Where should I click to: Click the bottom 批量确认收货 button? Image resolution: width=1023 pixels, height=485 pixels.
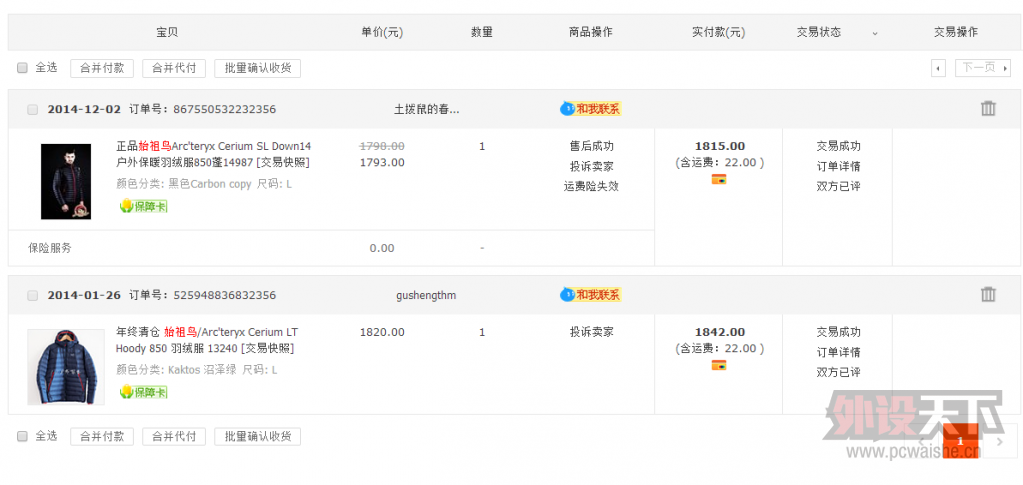(x=258, y=437)
